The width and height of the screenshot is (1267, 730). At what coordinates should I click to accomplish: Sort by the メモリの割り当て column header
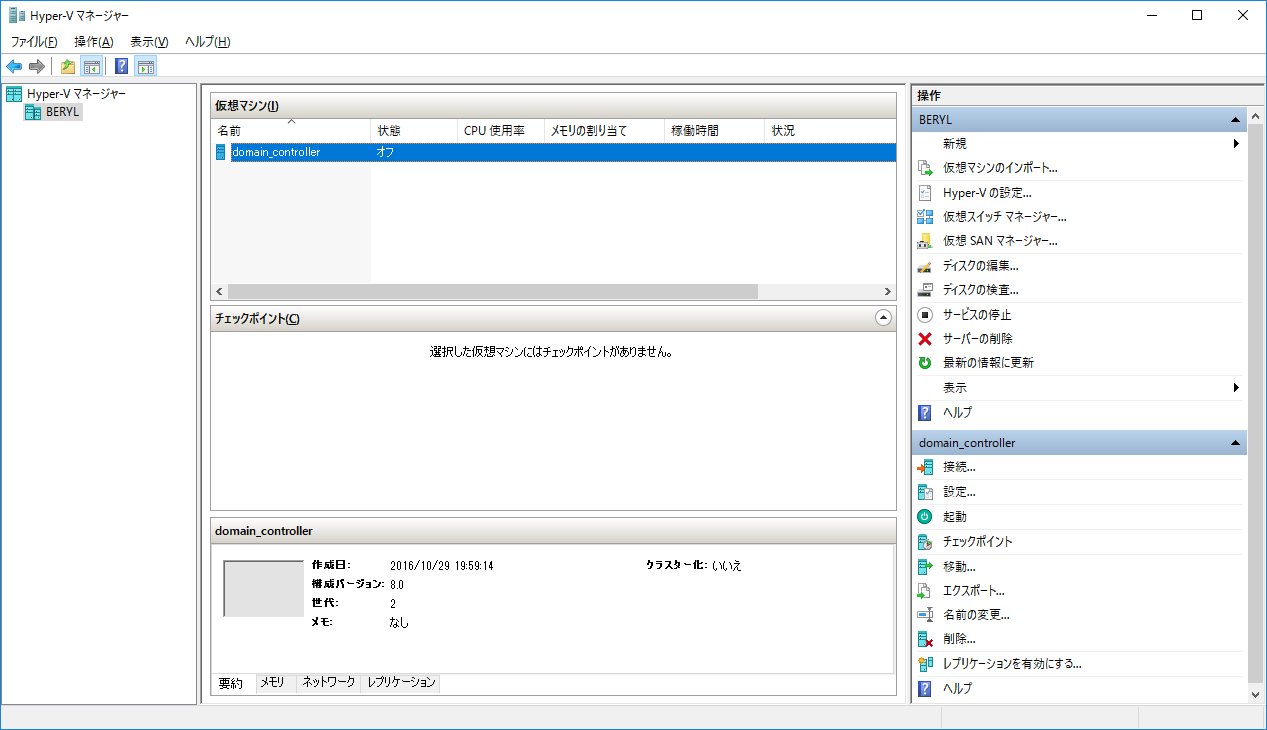tap(604, 131)
